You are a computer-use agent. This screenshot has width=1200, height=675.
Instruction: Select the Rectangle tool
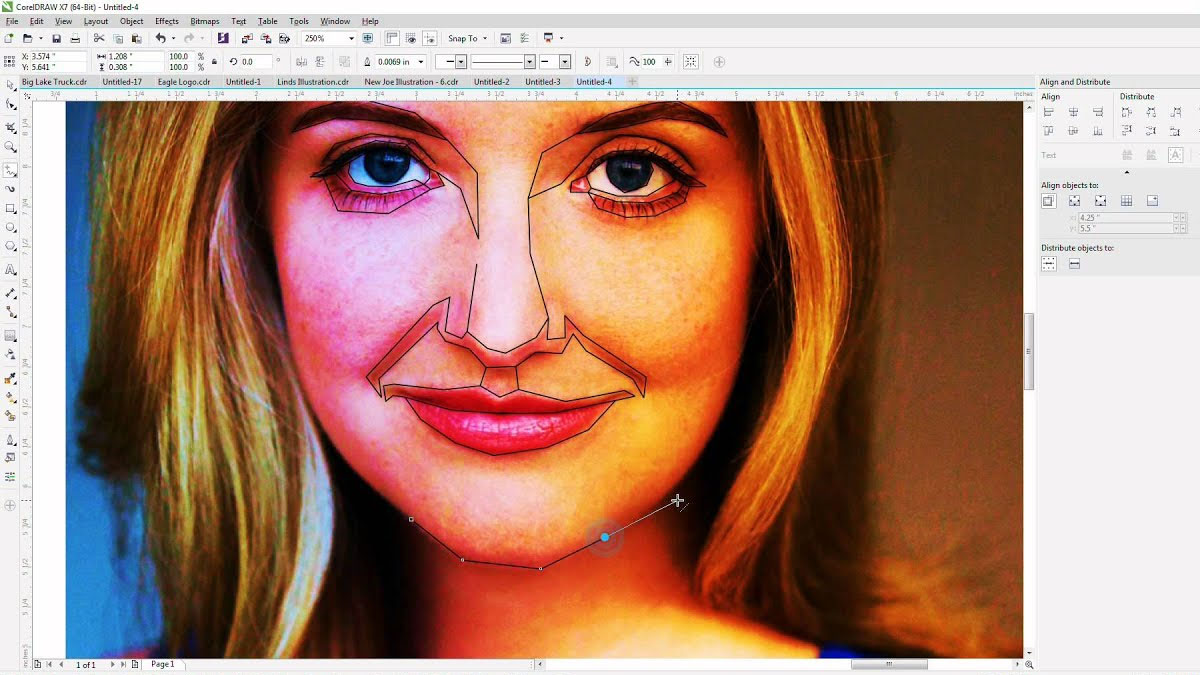[x=9, y=210]
